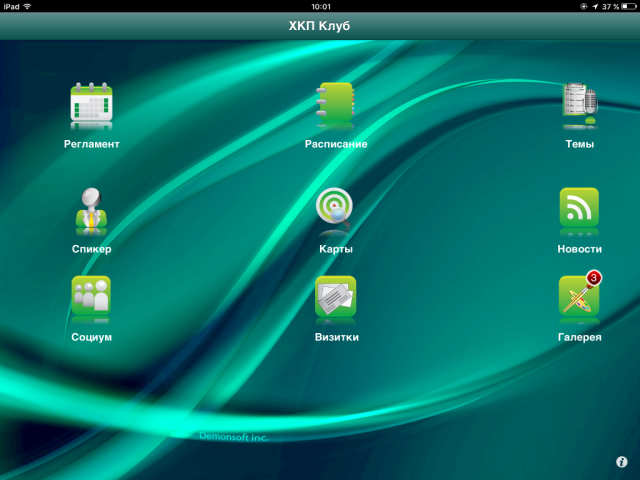The image size is (640, 480).
Task: Open the Темы microphone icon
Action: pyautogui.click(x=580, y=102)
